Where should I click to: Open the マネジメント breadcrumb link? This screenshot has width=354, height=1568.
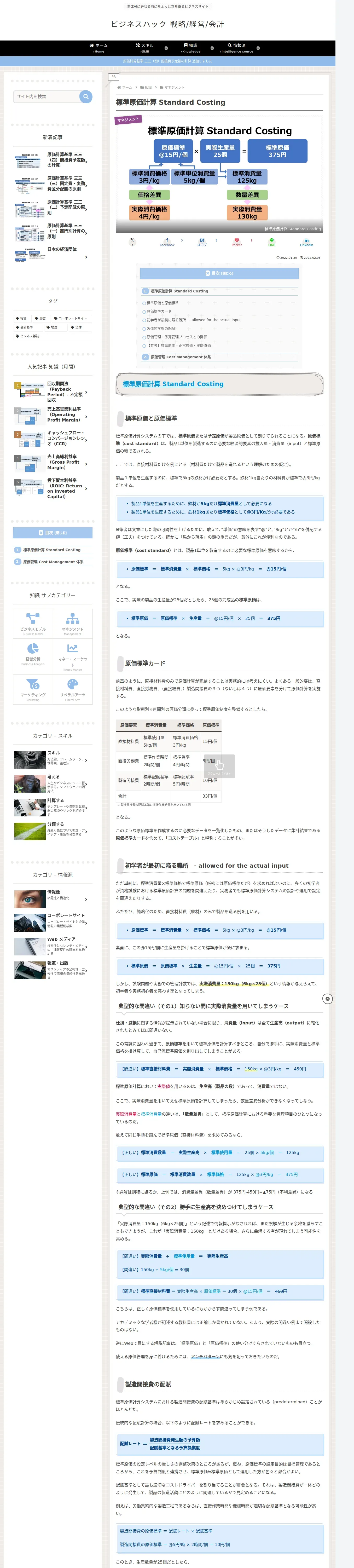click(173, 87)
